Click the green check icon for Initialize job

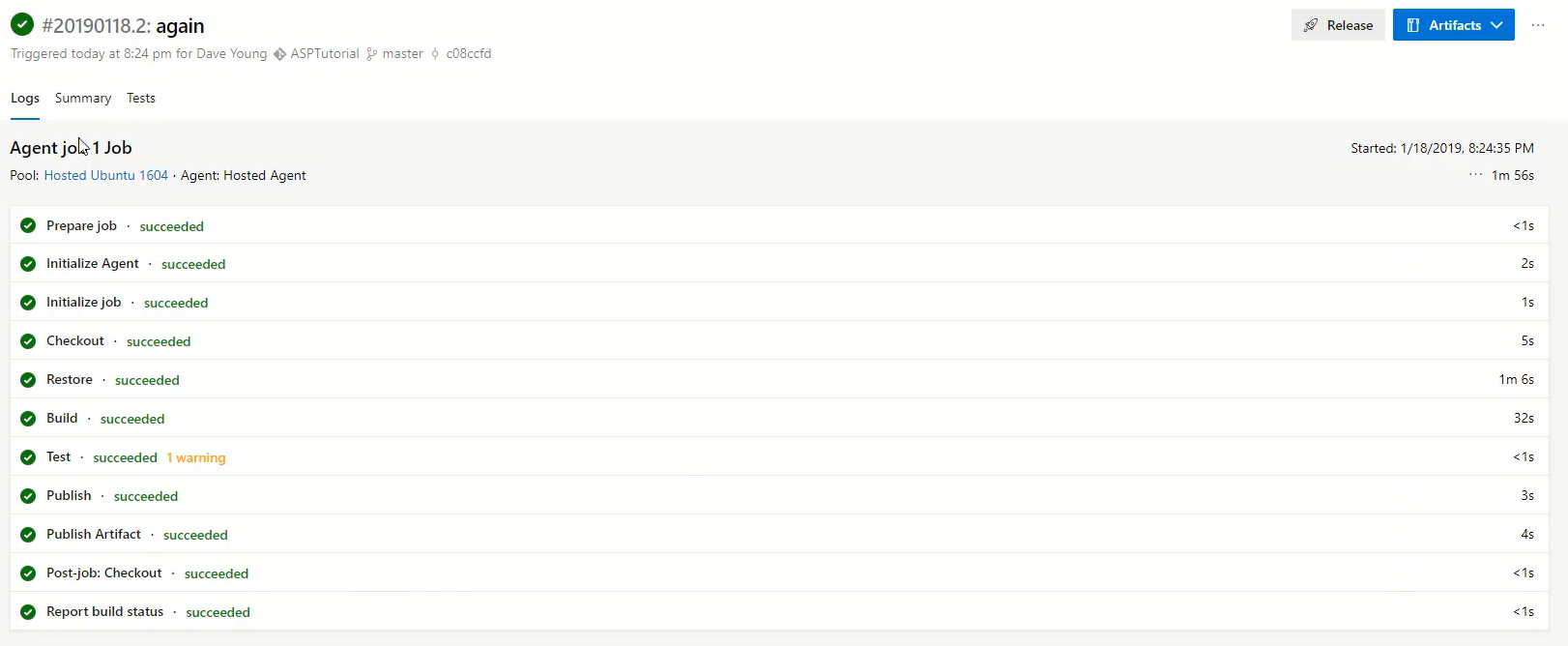(28, 303)
